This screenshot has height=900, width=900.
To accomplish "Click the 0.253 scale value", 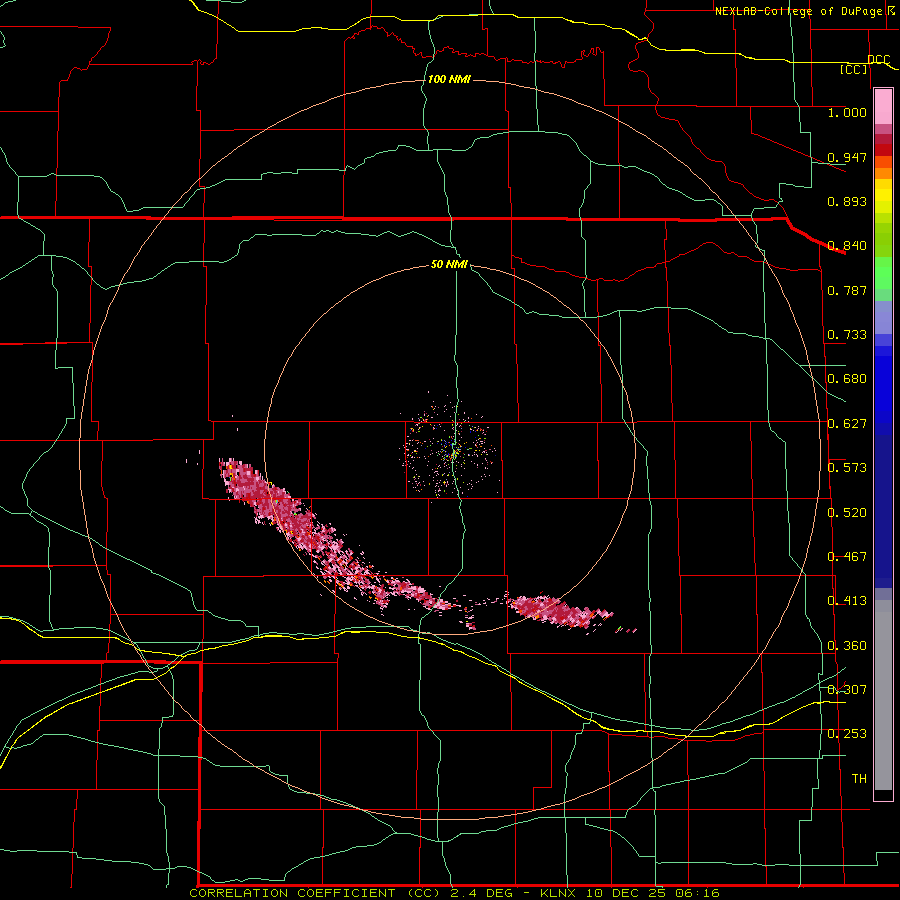I will (x=847, y=734).
